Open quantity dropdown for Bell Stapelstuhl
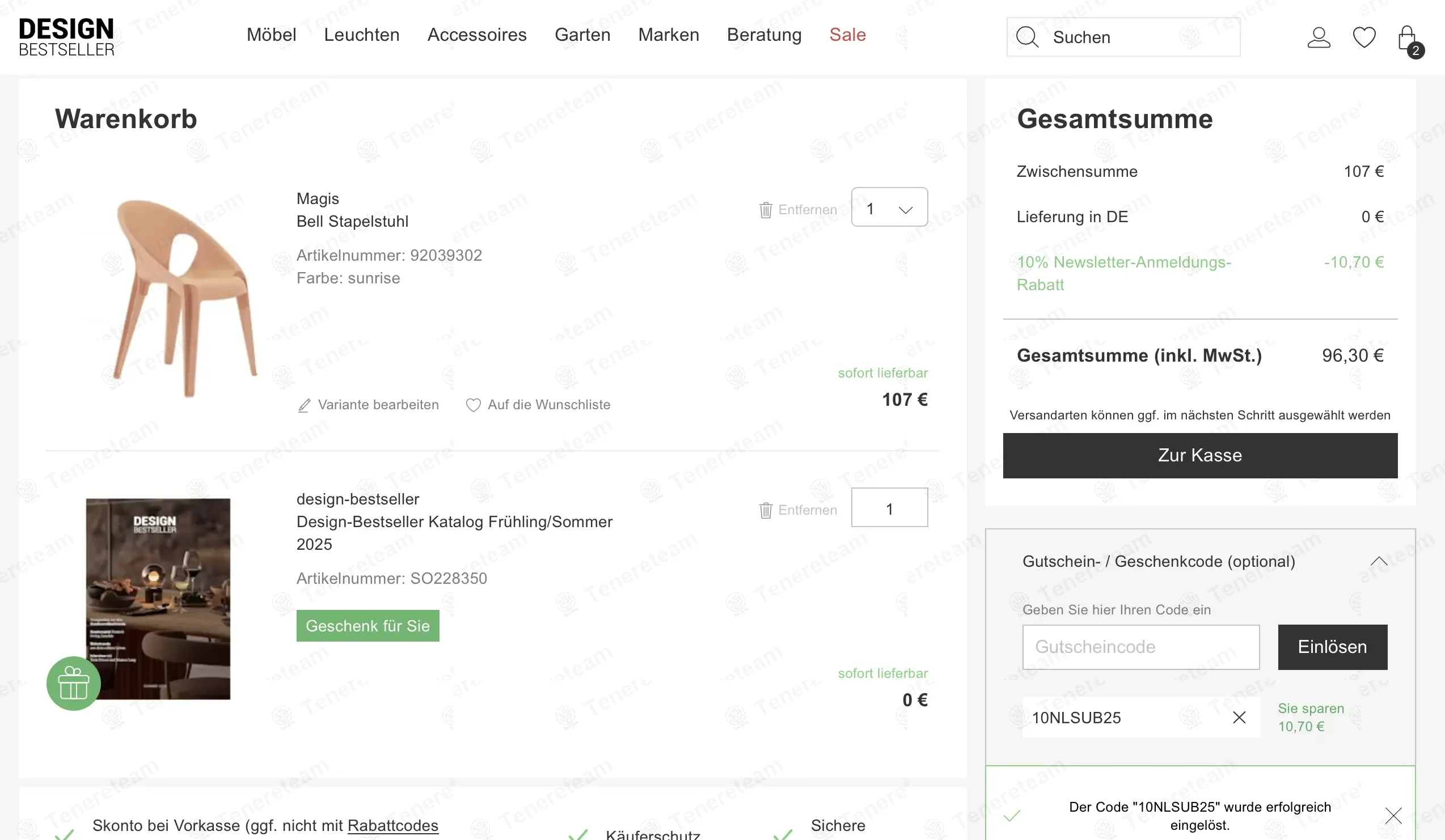1445x840 pixels. click(x=889, y=207)
